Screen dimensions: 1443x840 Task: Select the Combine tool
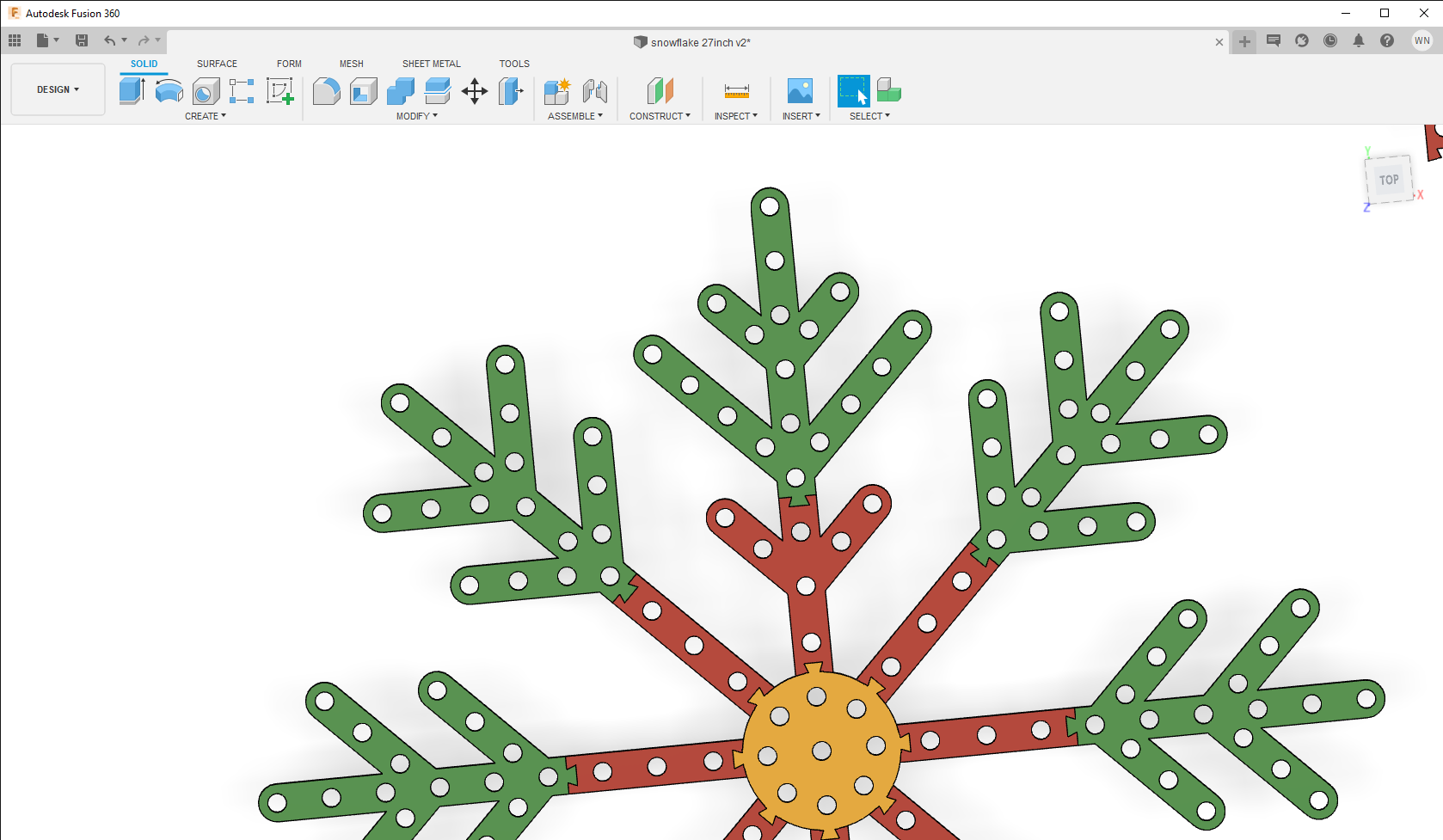point(401,90)
